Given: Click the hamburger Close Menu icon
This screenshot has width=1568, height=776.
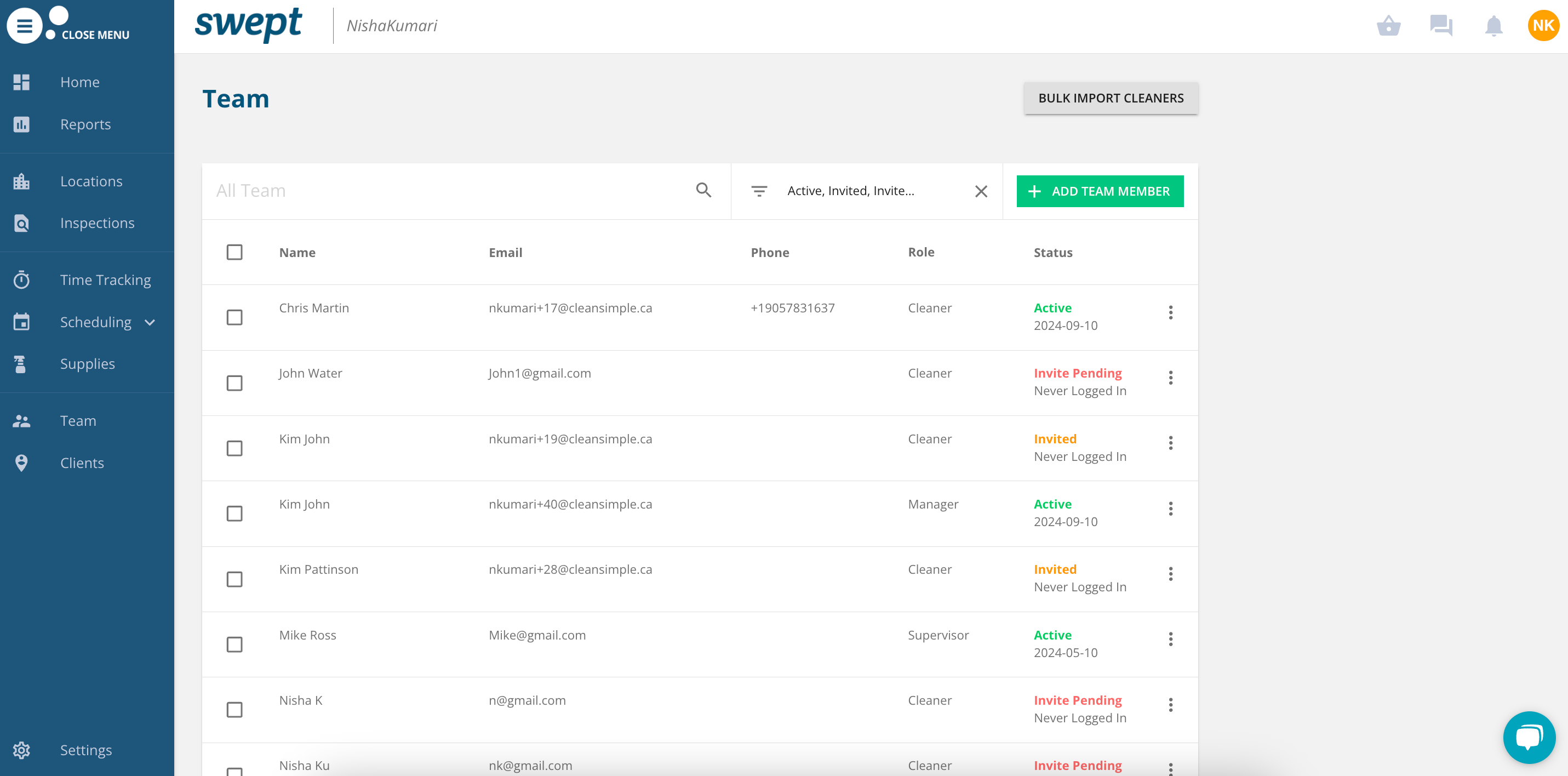Looking at the screenshot, I should [24, 26].
